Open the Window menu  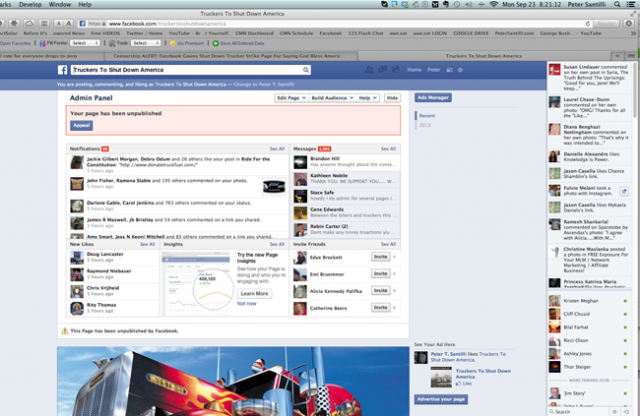pyautogui.click(x=60, y=4)
